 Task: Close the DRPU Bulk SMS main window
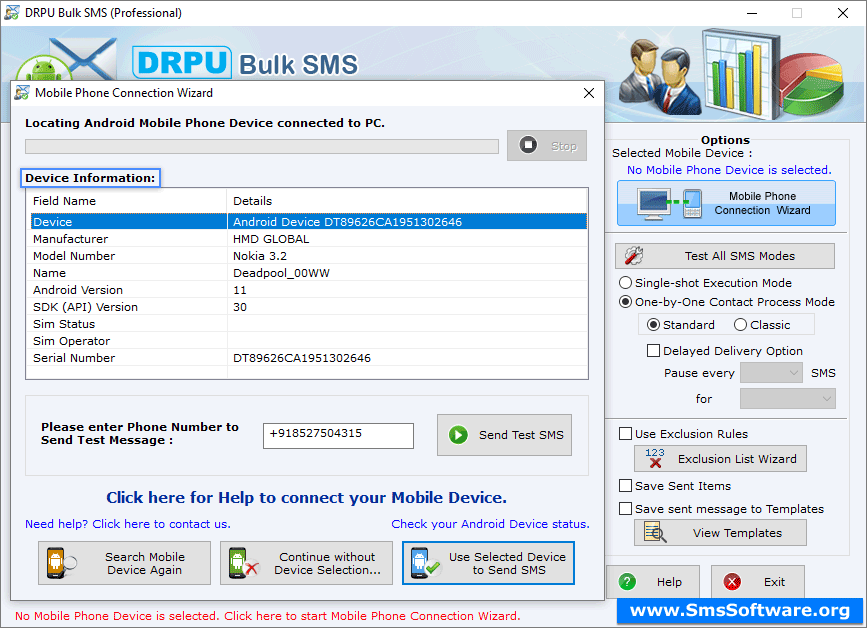tap(843, 13)
